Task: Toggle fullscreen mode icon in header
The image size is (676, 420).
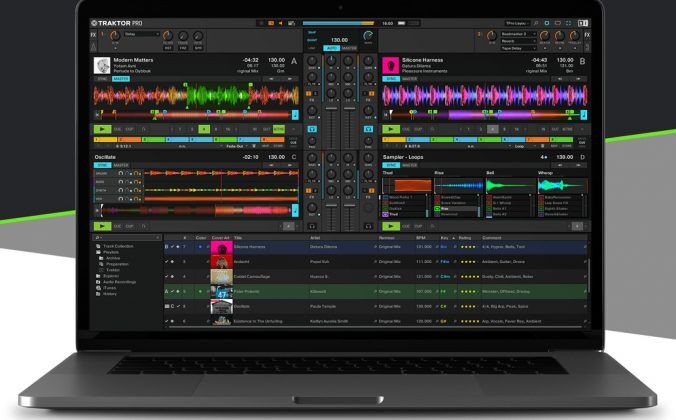Action: tap(568, 23)
